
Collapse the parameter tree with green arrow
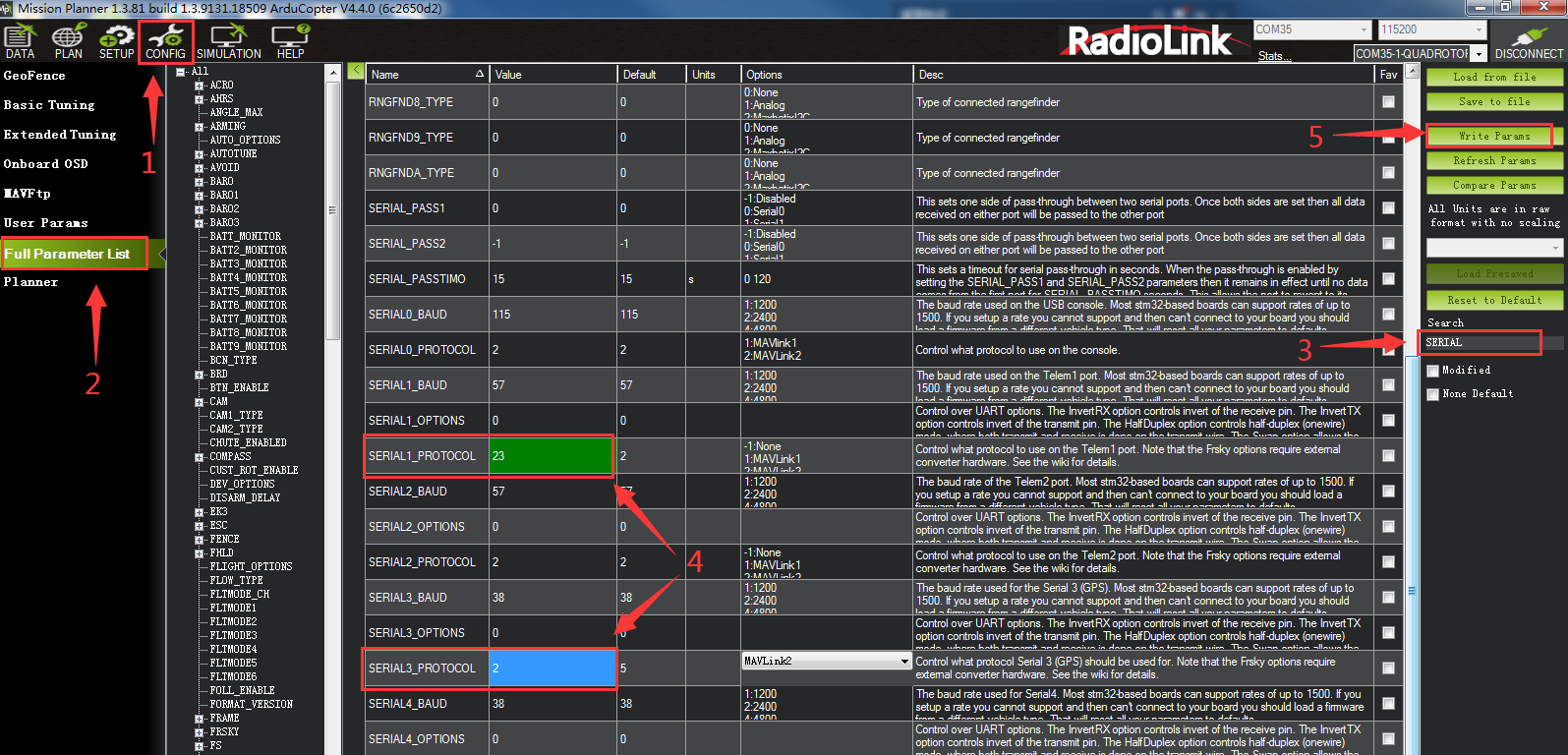click(x=356, y=72)
